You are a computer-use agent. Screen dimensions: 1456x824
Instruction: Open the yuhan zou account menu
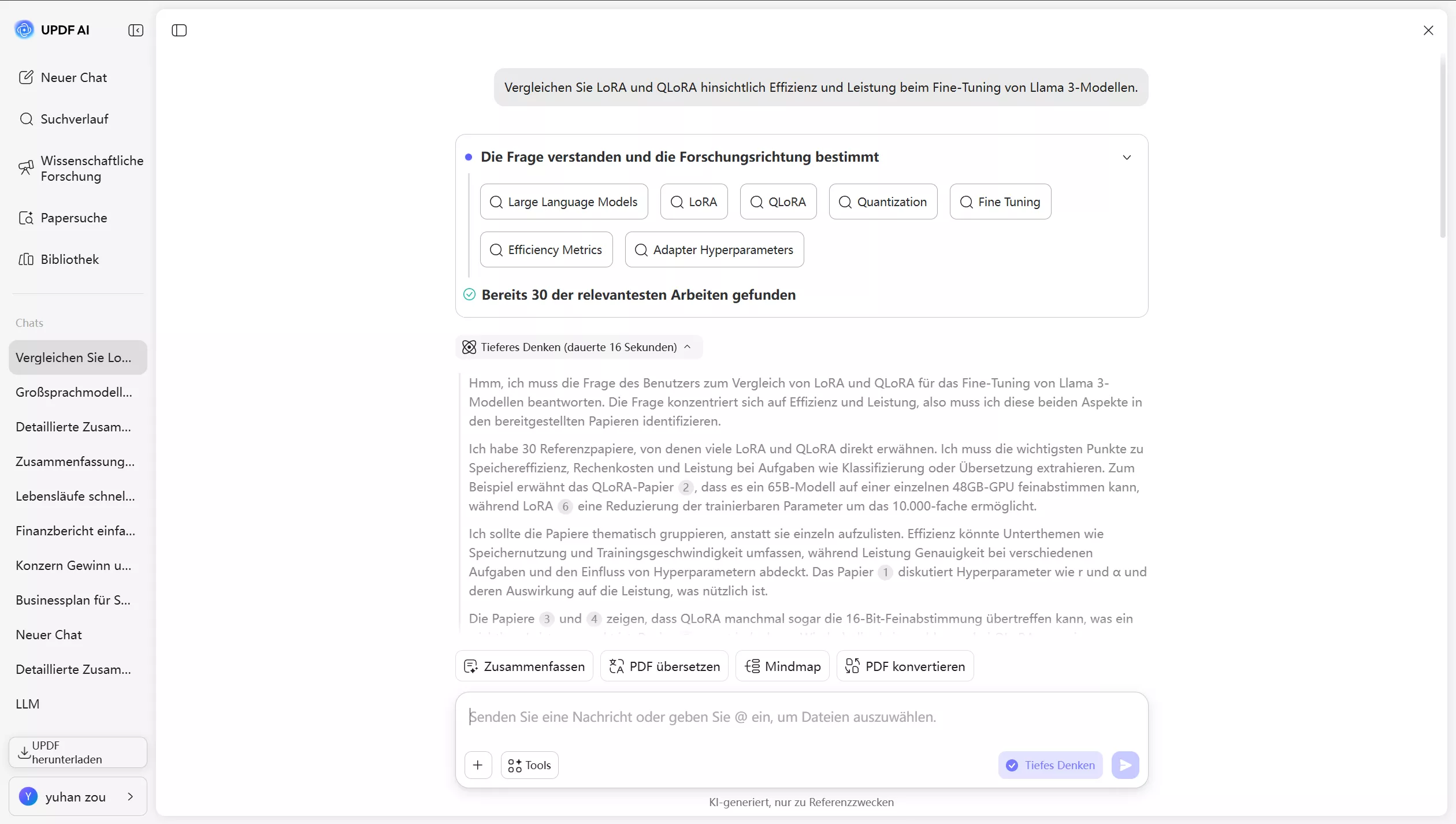[x=77, y=797]
